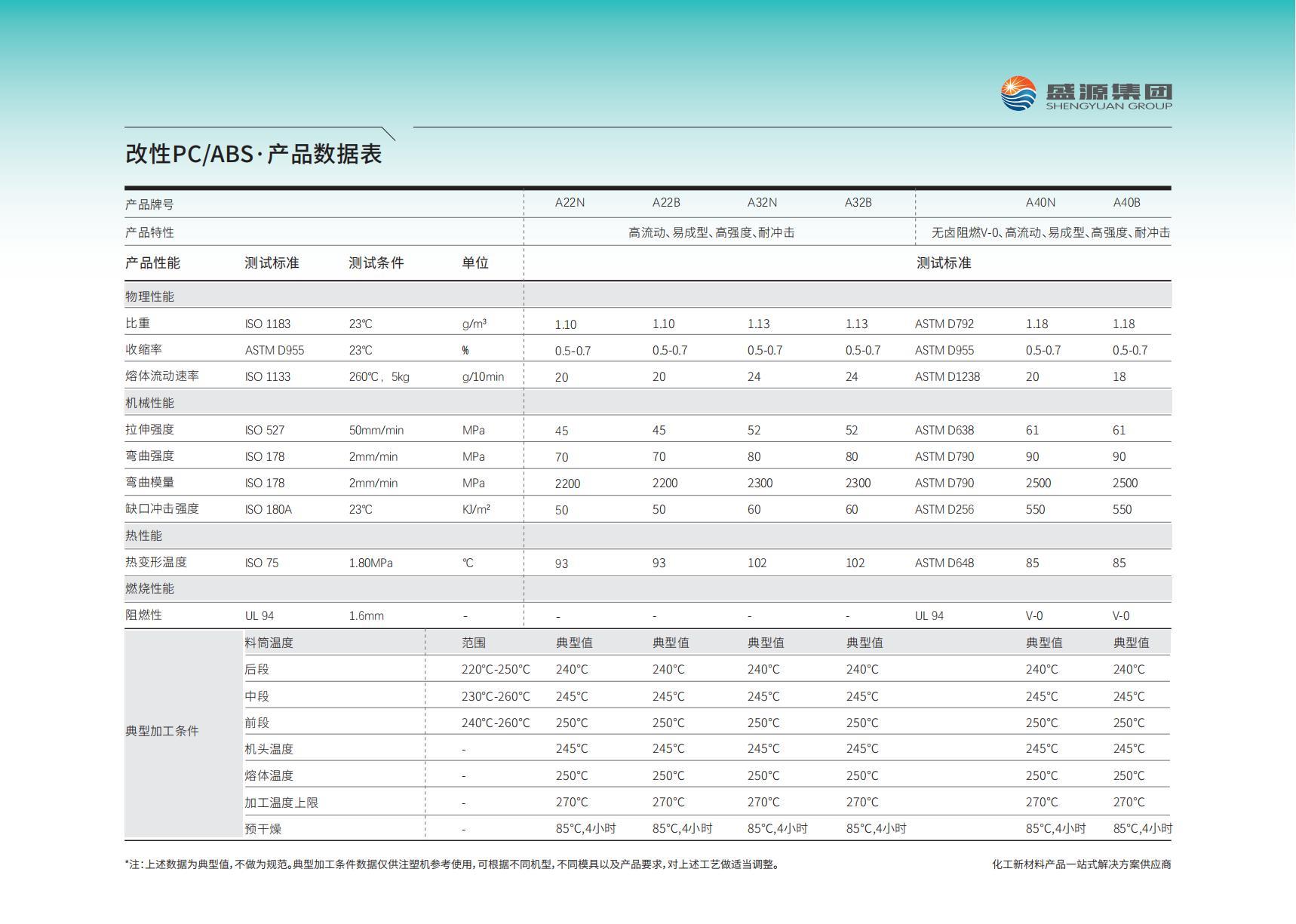Open the footnote starting with *注
This screenshot has width=1296, height=924.
pyautogui.click(x=453, y=866)
